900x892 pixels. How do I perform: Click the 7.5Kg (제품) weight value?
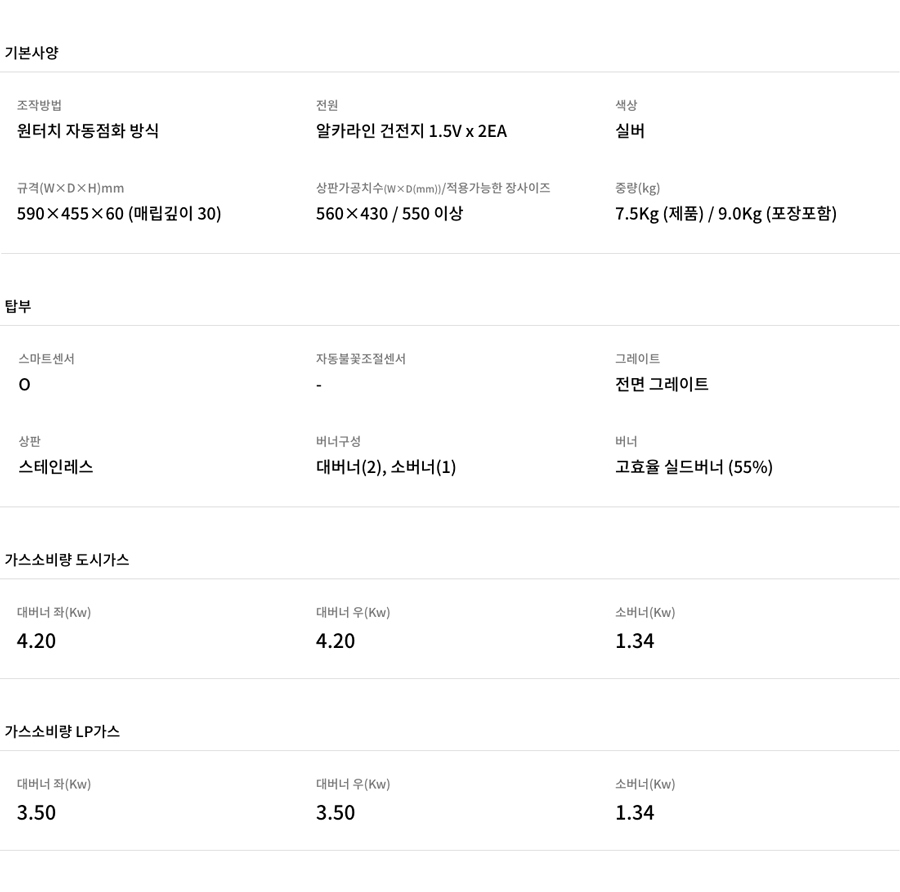pyautogui.click(x=659, y=214)
